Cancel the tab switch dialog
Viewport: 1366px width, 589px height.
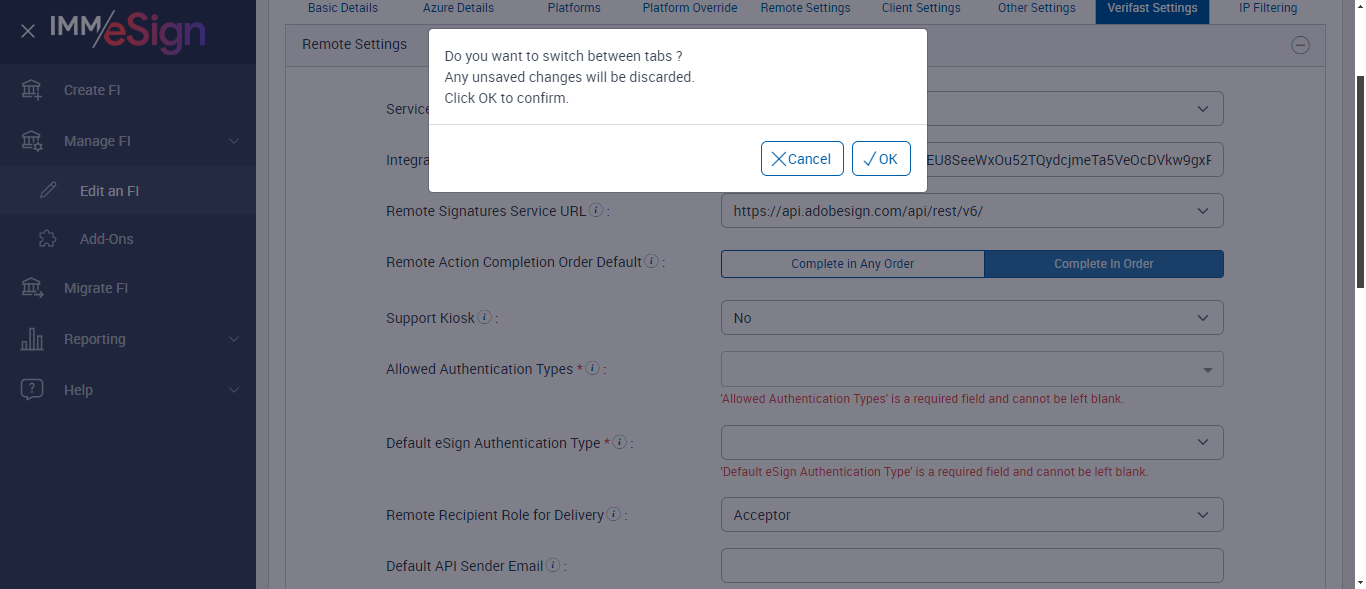[802, 159]
